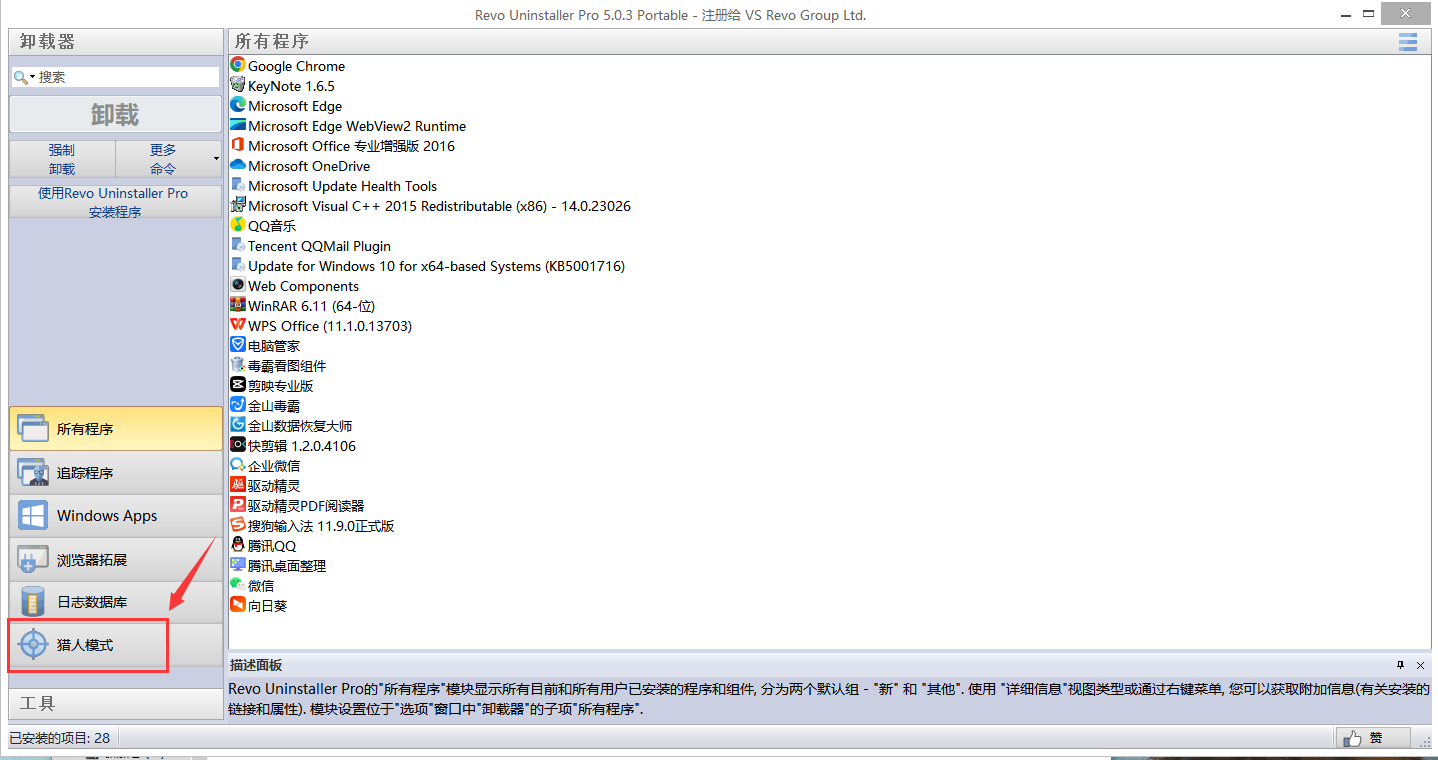Click the thumbs-up 赞 icon in status bar
The width and height of the screenshot is (1438, 760).
coord(1353,738)
